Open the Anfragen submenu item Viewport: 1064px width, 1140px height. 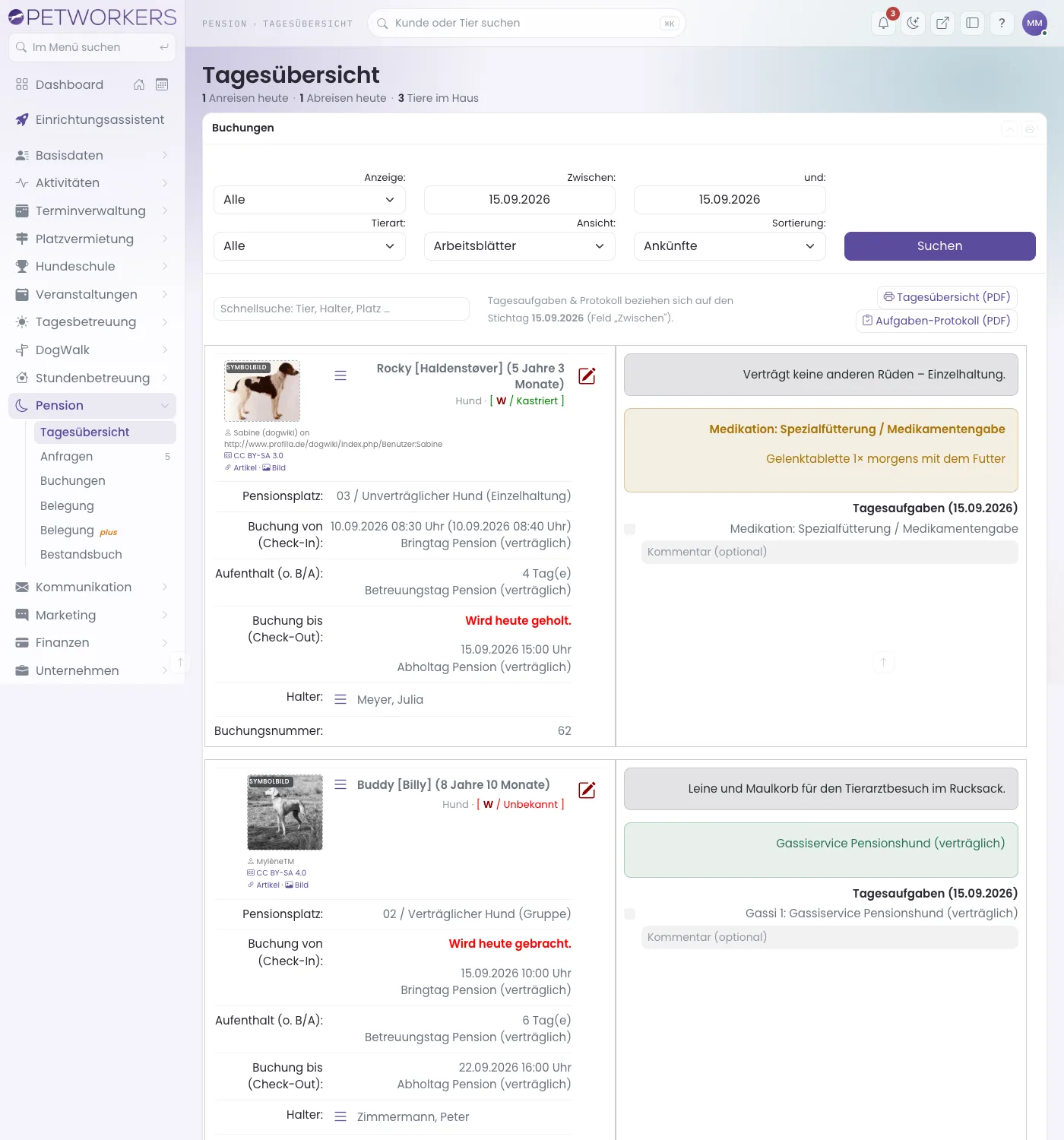tap(105, 457)
